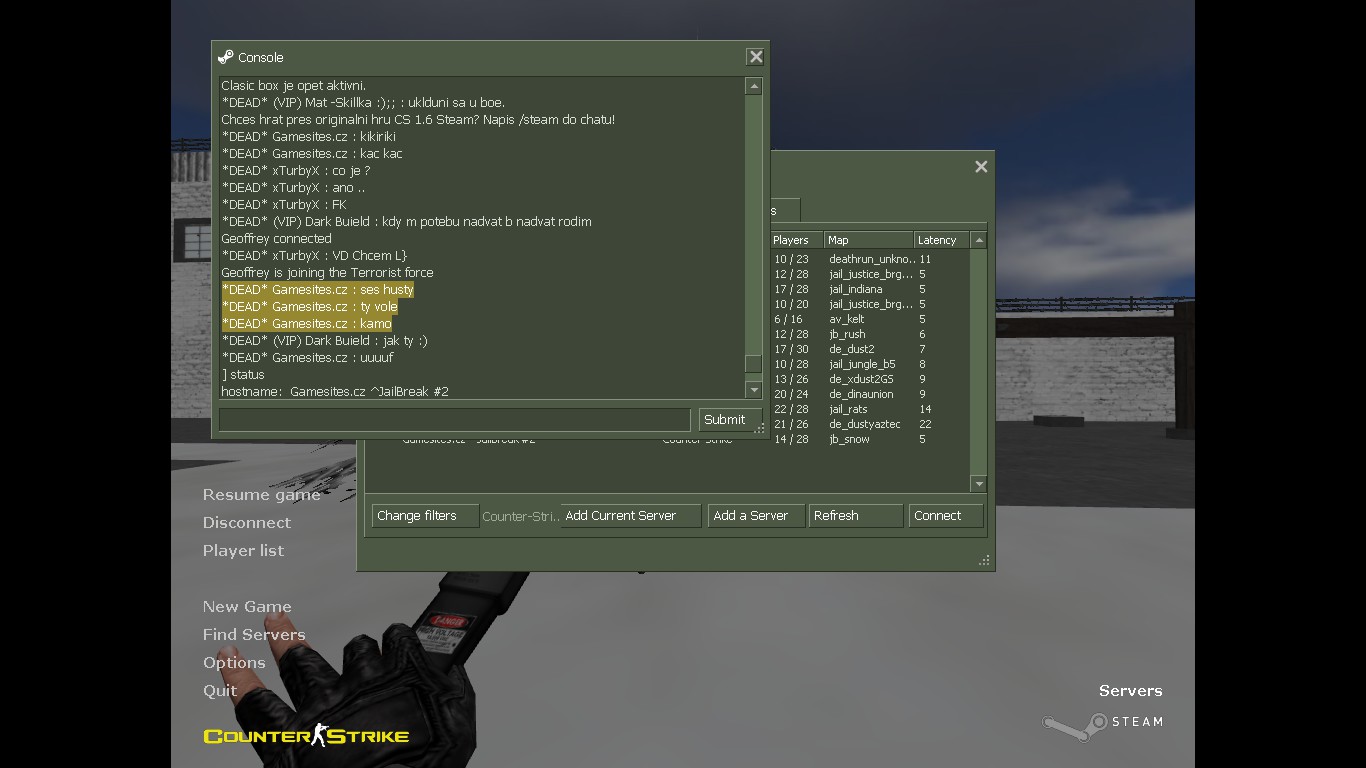Submit the console command
Screen dimensions: 1366x768
pos(729,420)
